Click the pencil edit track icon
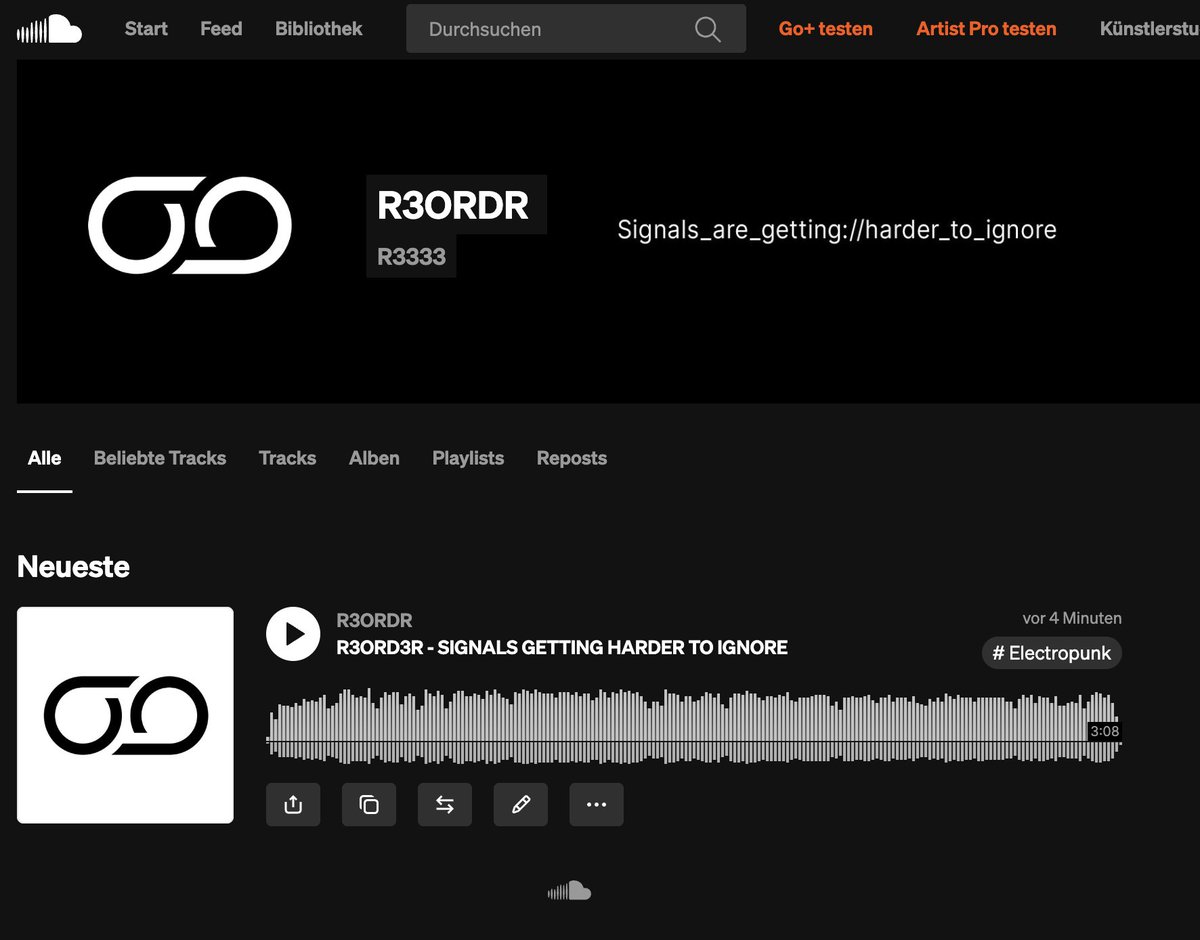Viewport: 1200px width, 940px height. [x=521, y=804]
